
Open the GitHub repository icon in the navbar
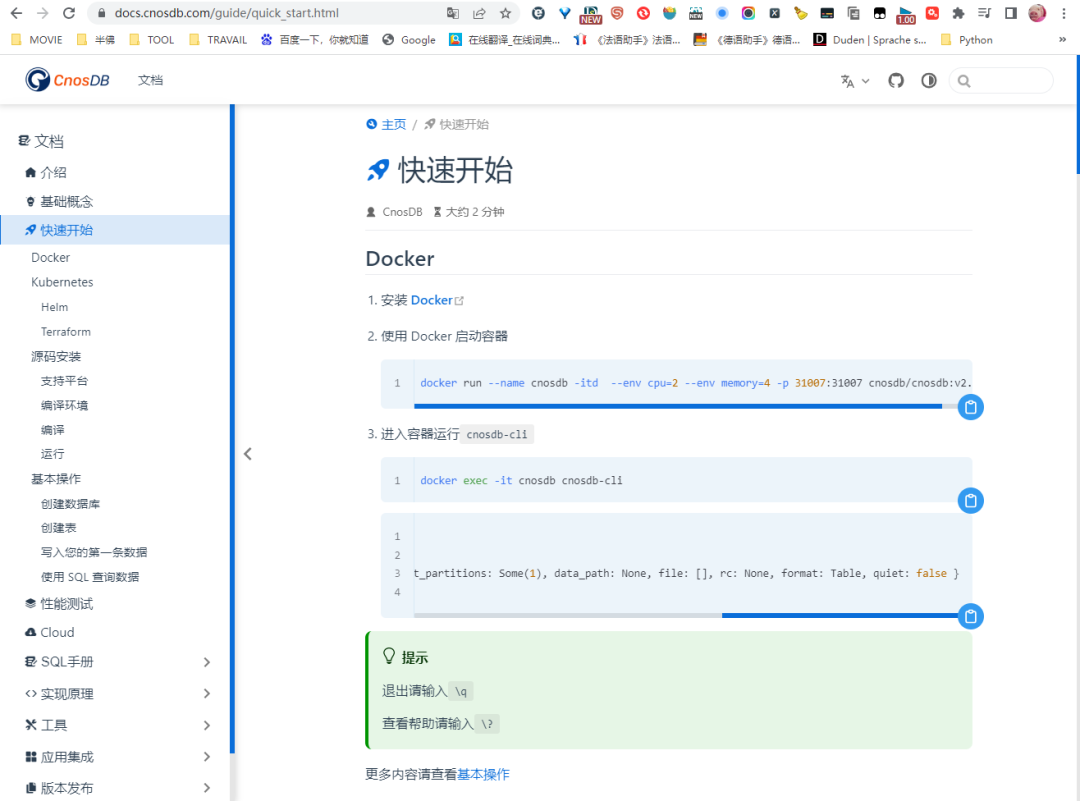point(895,79)
